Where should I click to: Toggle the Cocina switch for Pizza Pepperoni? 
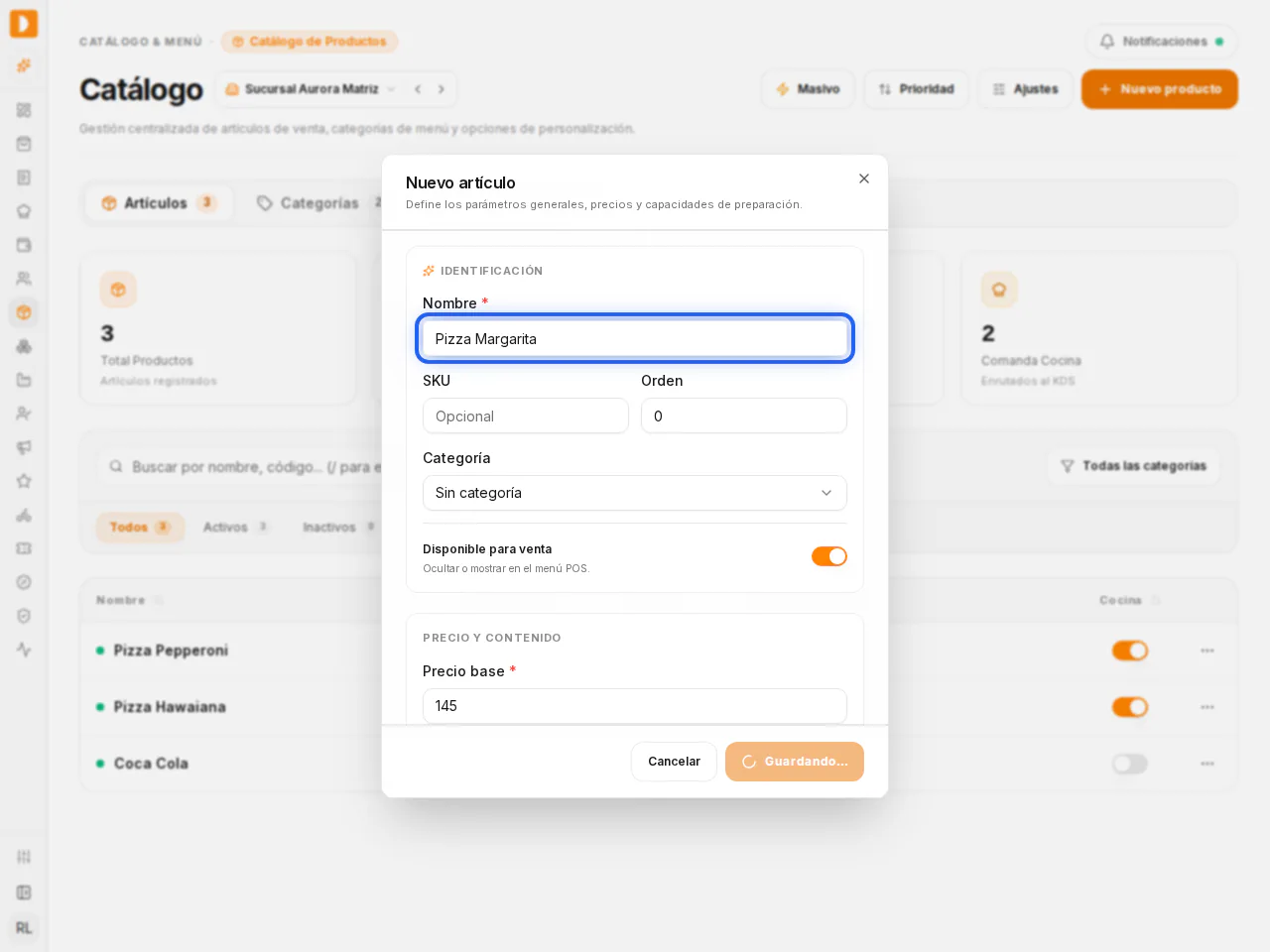pyautogui.click(x=1130, y=651)
